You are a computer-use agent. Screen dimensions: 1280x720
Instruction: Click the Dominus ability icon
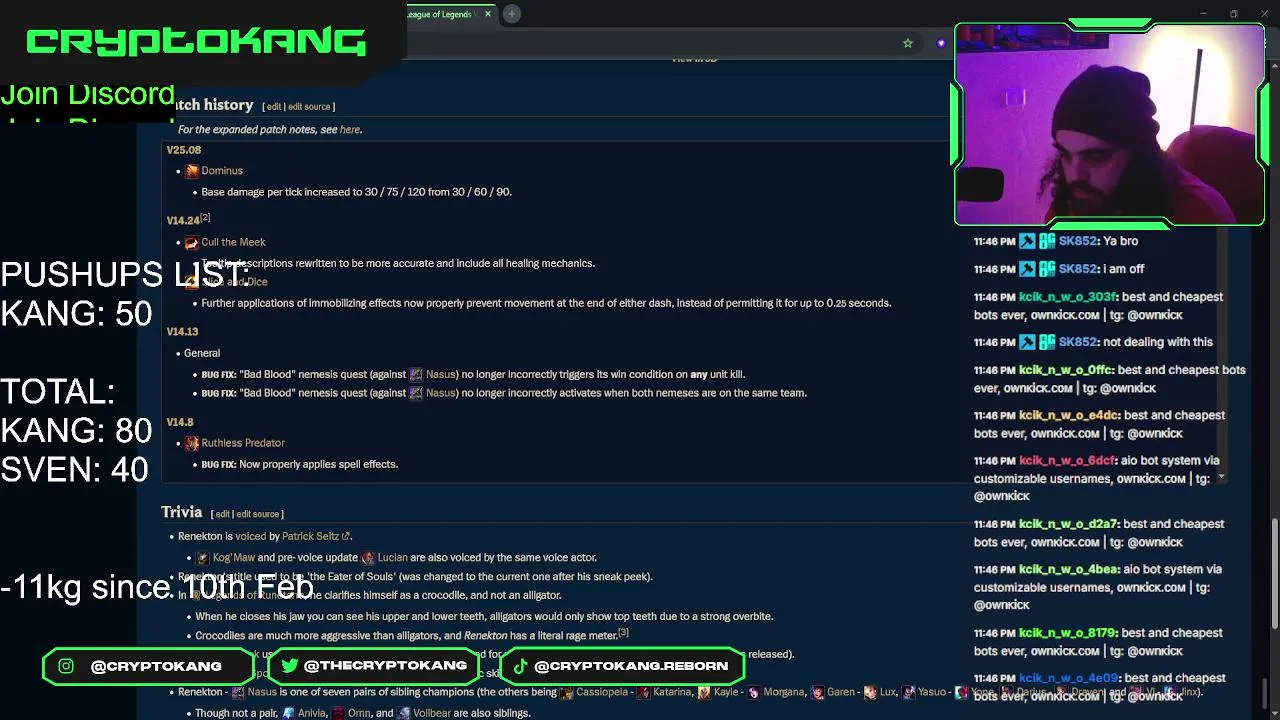(x=192, y=171)
